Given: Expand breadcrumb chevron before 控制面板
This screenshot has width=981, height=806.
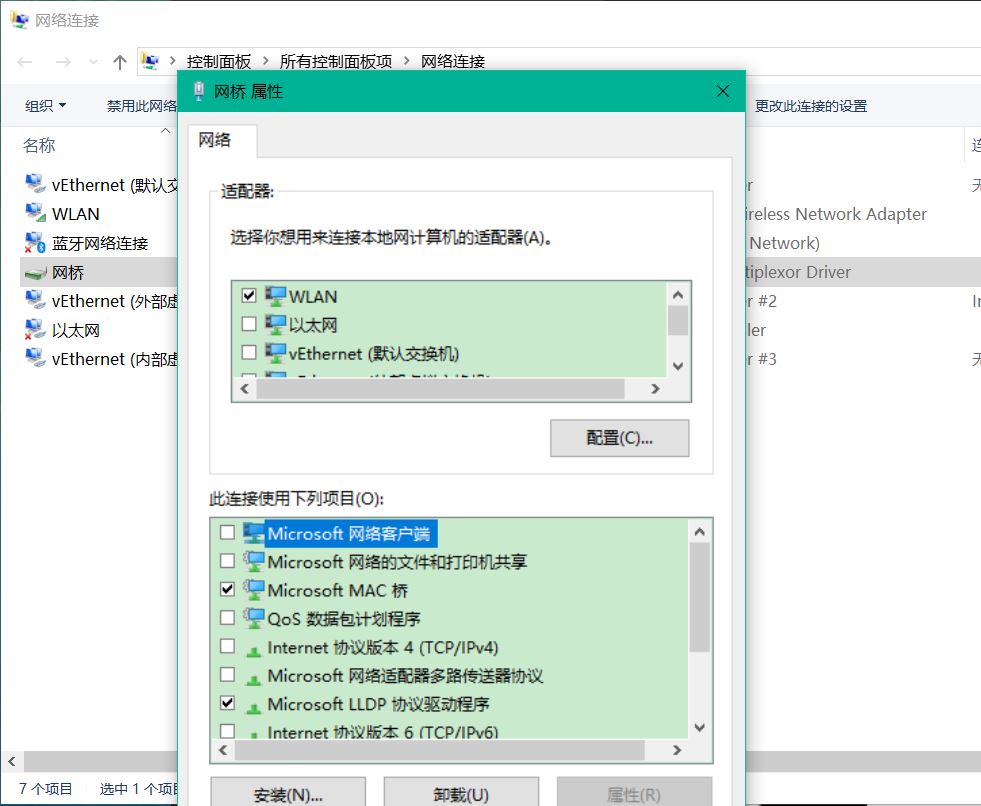Looking at the screenshot, I should 172,61.
